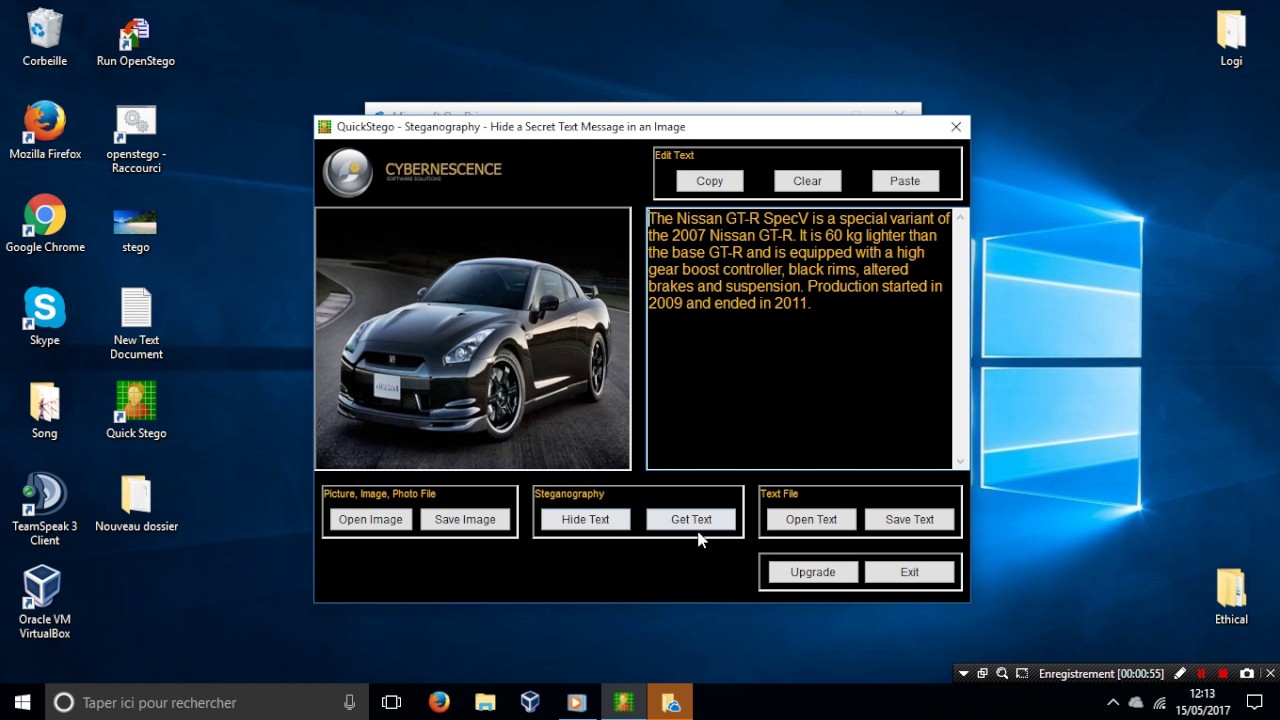This screenshot has width=1280, height=720.
Task: Open Task View from the taskbar
Action: (392, 703)
